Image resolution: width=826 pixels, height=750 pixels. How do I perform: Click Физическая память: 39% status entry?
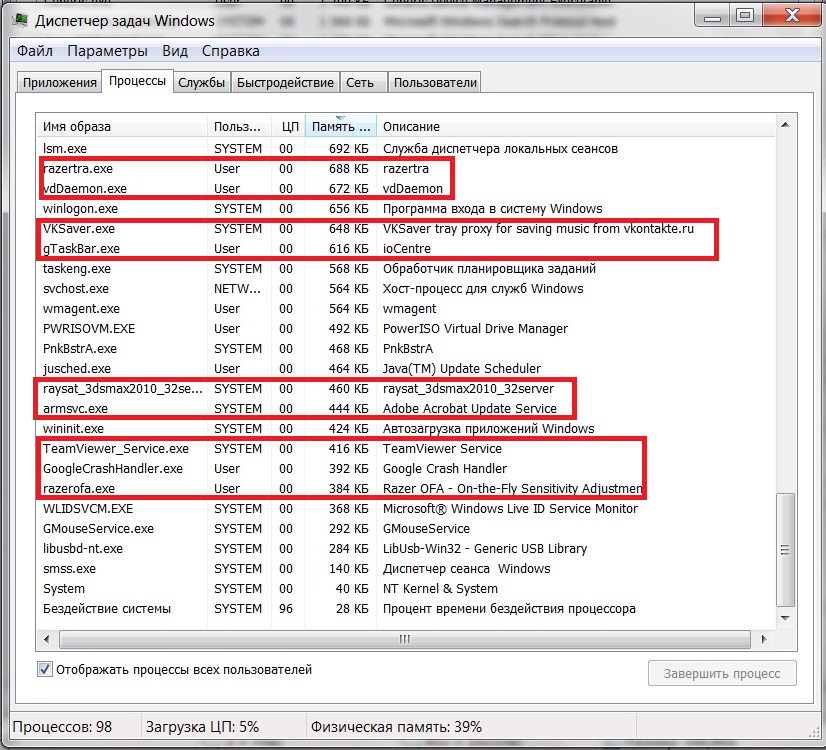(x=396, y=727)
